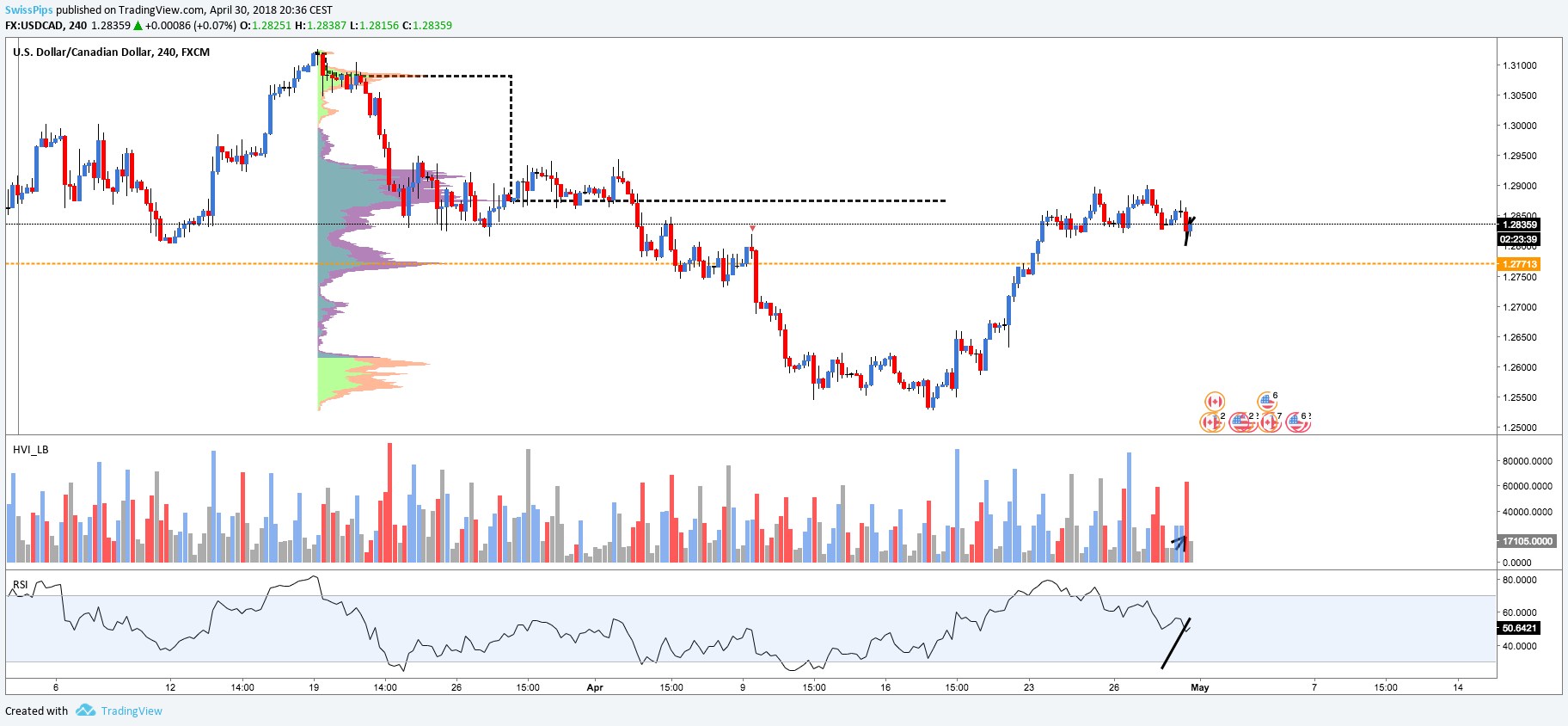1568x726 pixels.
Task: Click red down-arrow marker above April 9 candle
Action: click(752, 228)
